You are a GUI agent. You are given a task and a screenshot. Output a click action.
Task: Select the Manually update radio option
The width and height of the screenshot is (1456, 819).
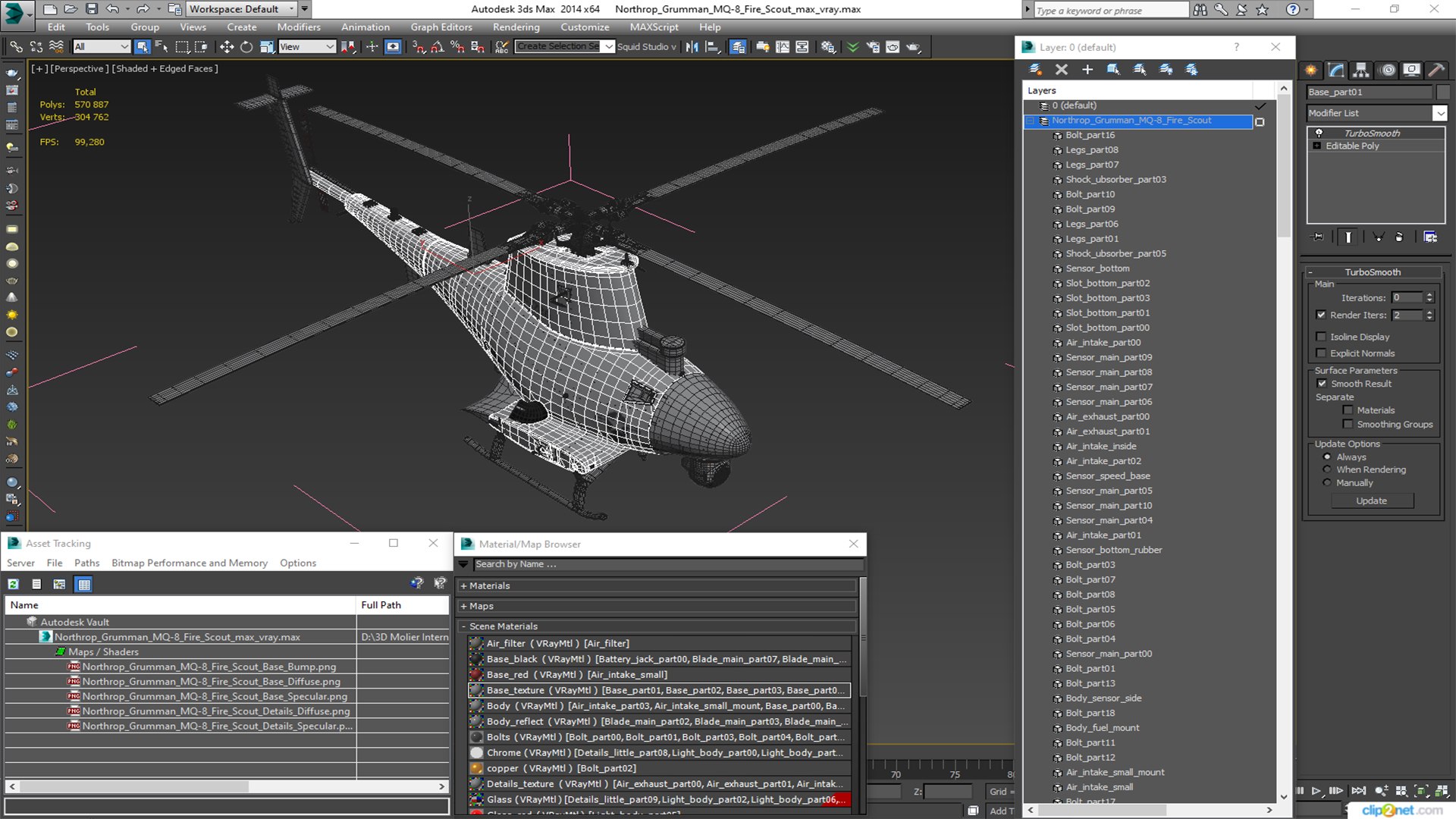[x=1327, y=483]
